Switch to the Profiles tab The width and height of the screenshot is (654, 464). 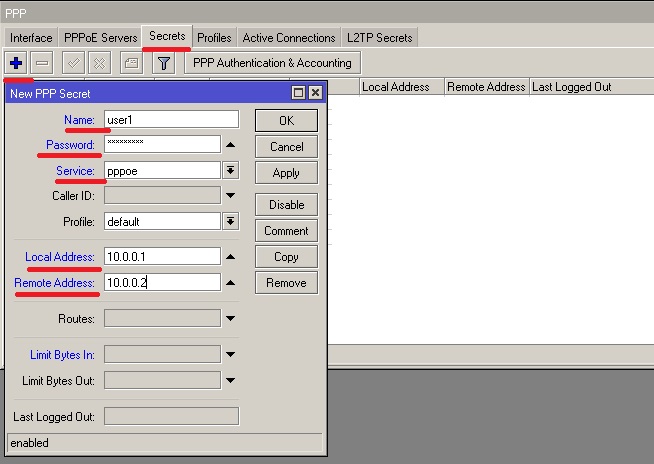[214, 38]
